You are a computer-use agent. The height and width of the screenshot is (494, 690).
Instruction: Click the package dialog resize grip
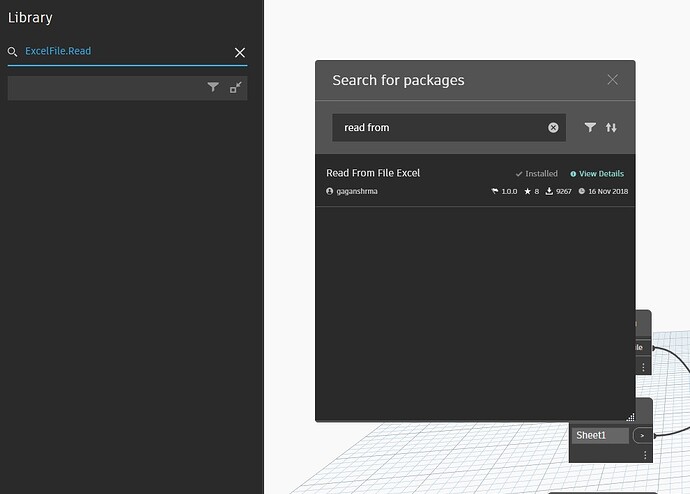pyautogui.click(x=630, y=417)
